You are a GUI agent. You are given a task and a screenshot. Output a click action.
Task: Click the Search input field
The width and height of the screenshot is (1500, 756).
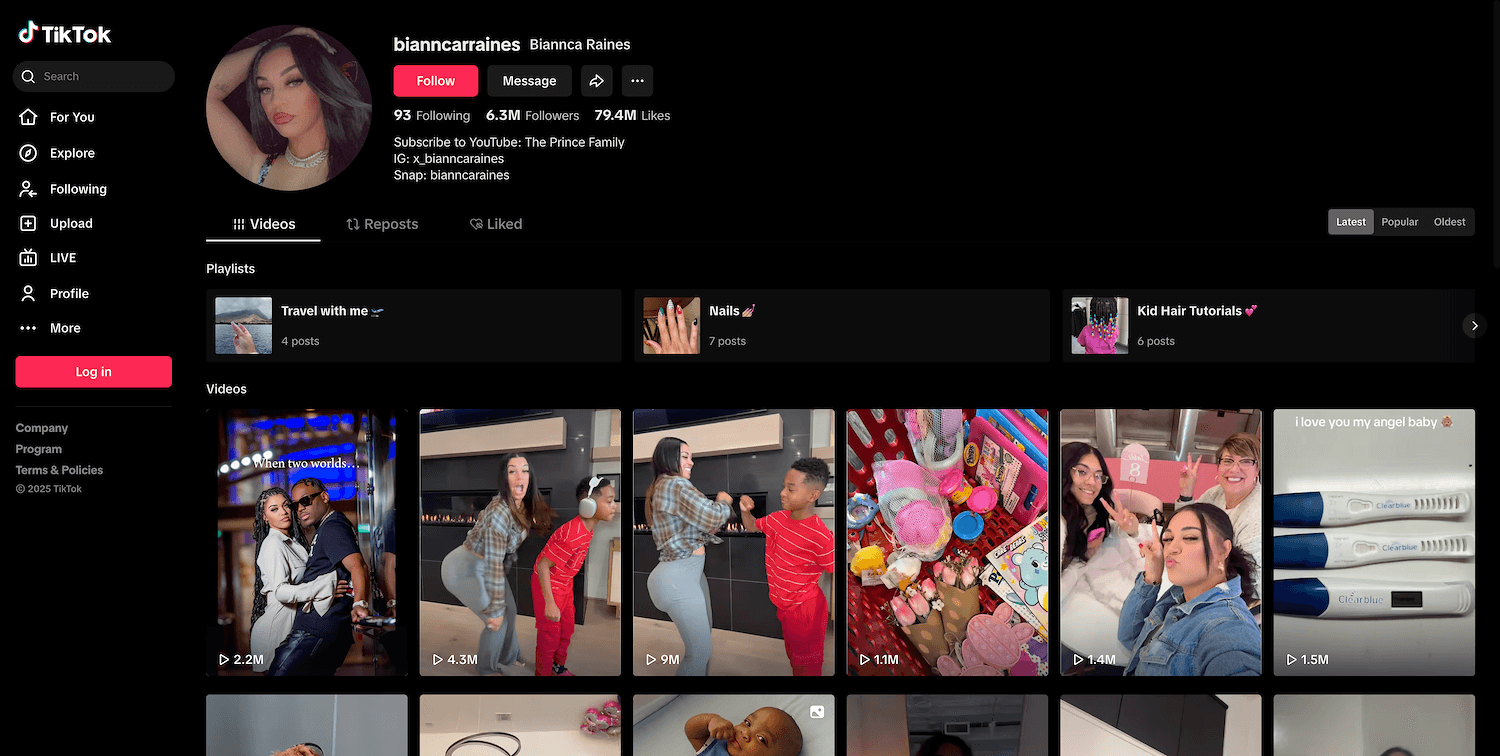(100, 76)
